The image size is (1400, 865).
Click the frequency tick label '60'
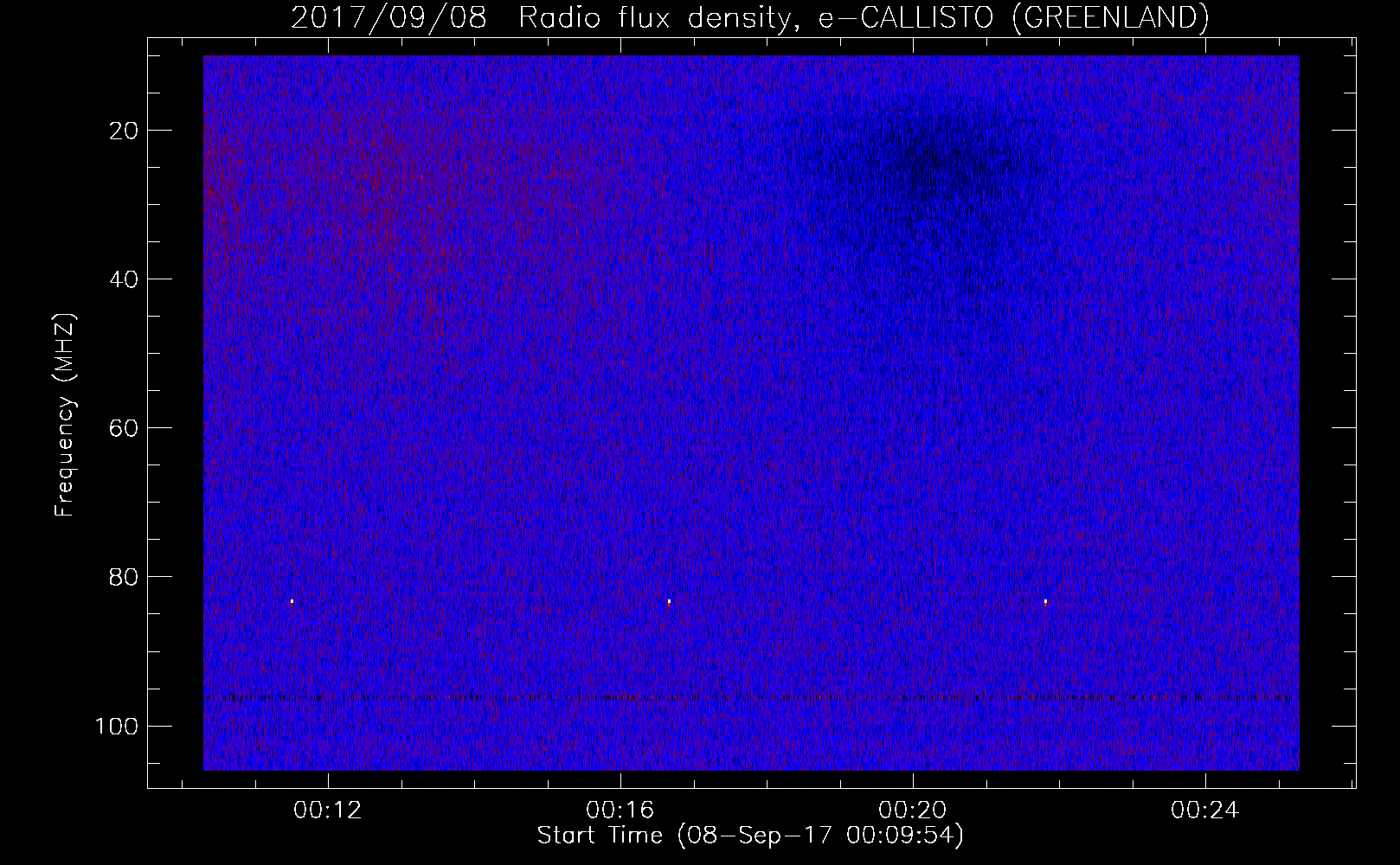point(124,428)
